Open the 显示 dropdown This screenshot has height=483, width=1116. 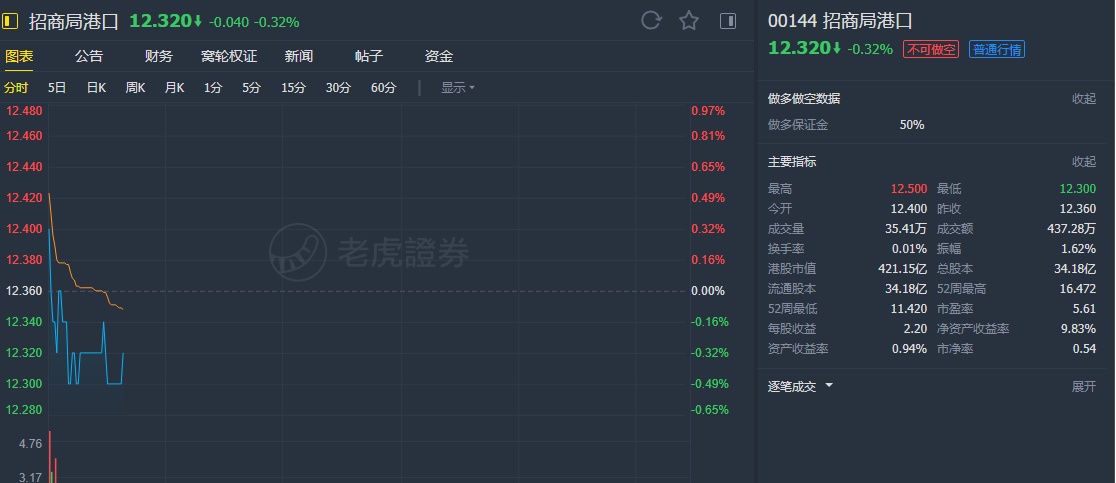458,88
